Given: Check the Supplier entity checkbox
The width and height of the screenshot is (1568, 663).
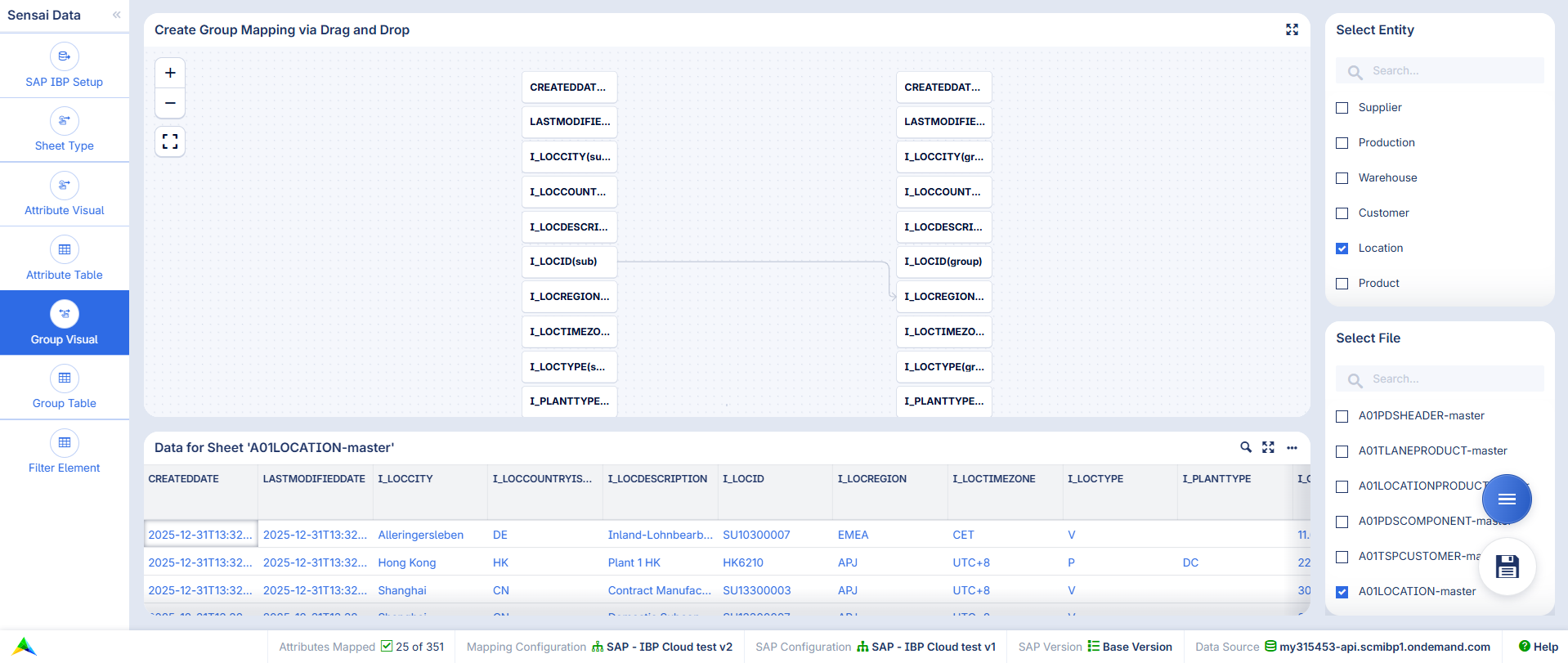Looking at the screenshot, I should pos(1342,108).
